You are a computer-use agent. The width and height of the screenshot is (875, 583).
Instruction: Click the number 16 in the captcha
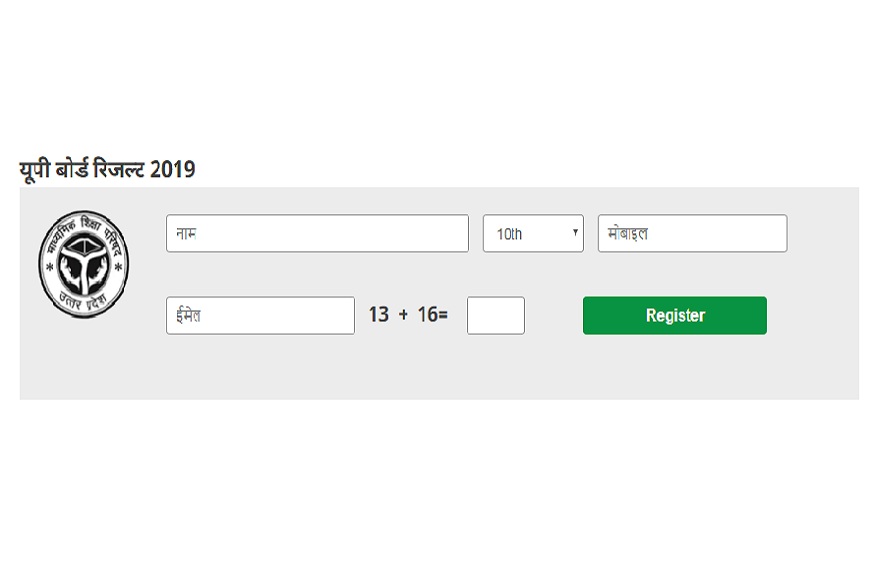click(x=427, y=315)
